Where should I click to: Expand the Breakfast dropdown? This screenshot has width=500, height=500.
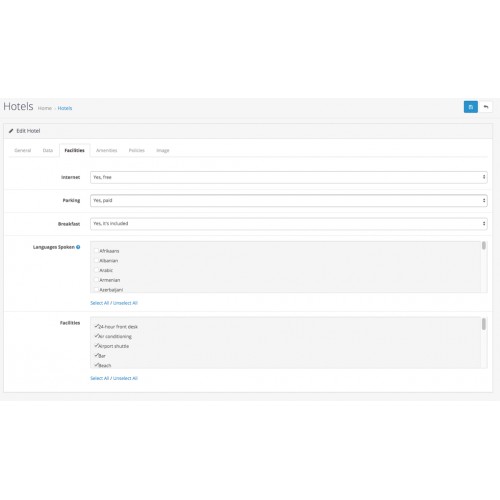click(x=289, y=224)
